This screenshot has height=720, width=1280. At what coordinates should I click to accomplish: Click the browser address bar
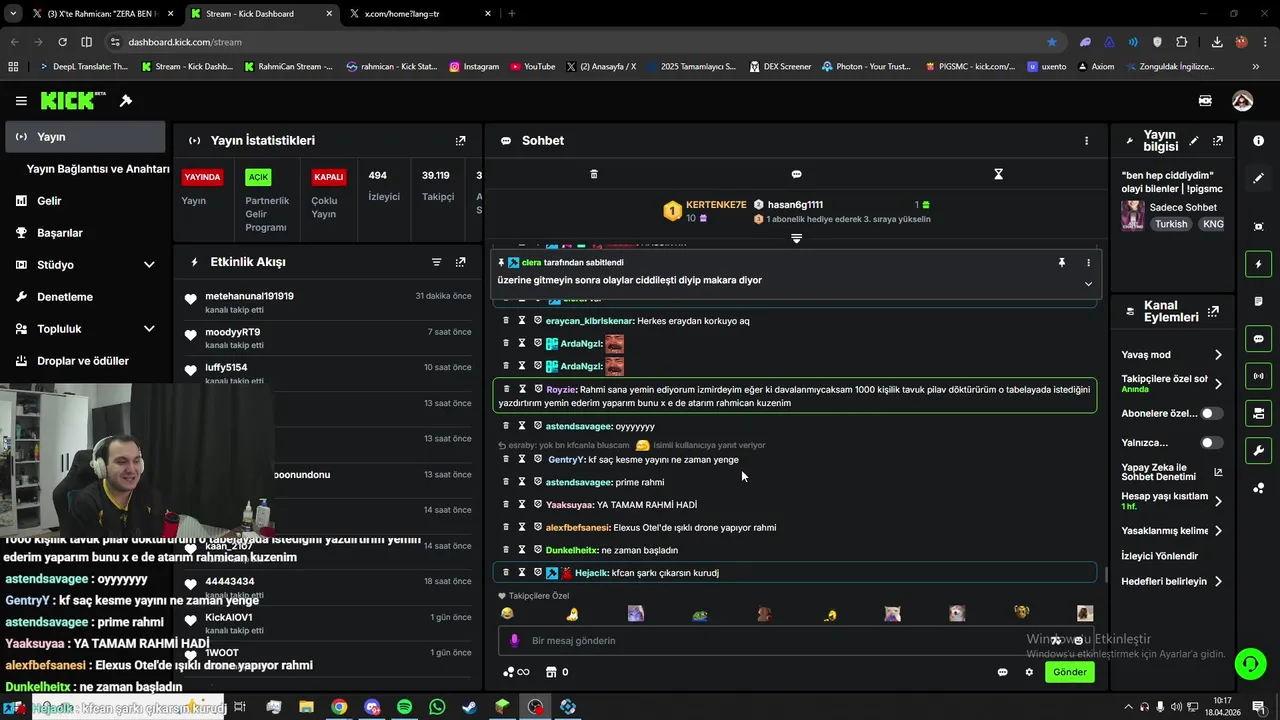580,42
